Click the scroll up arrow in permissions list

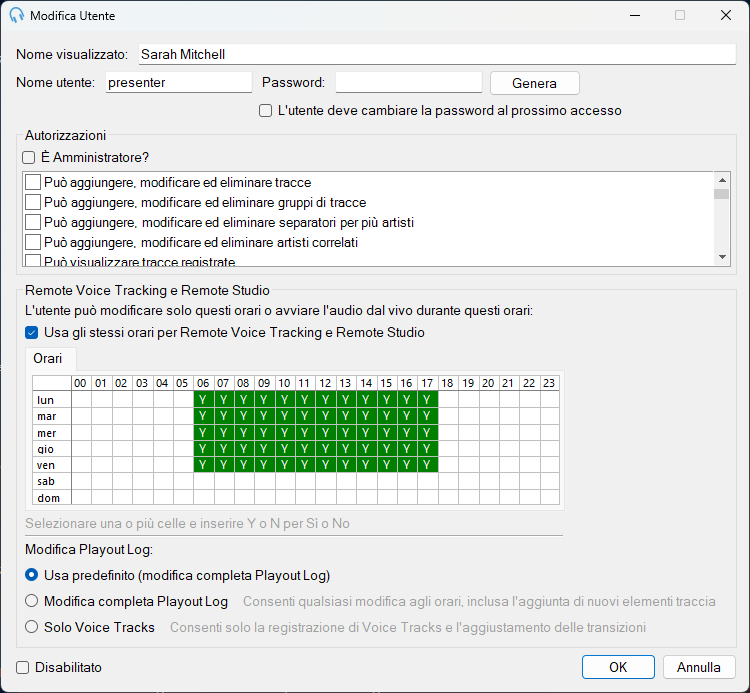coord(722,180)
